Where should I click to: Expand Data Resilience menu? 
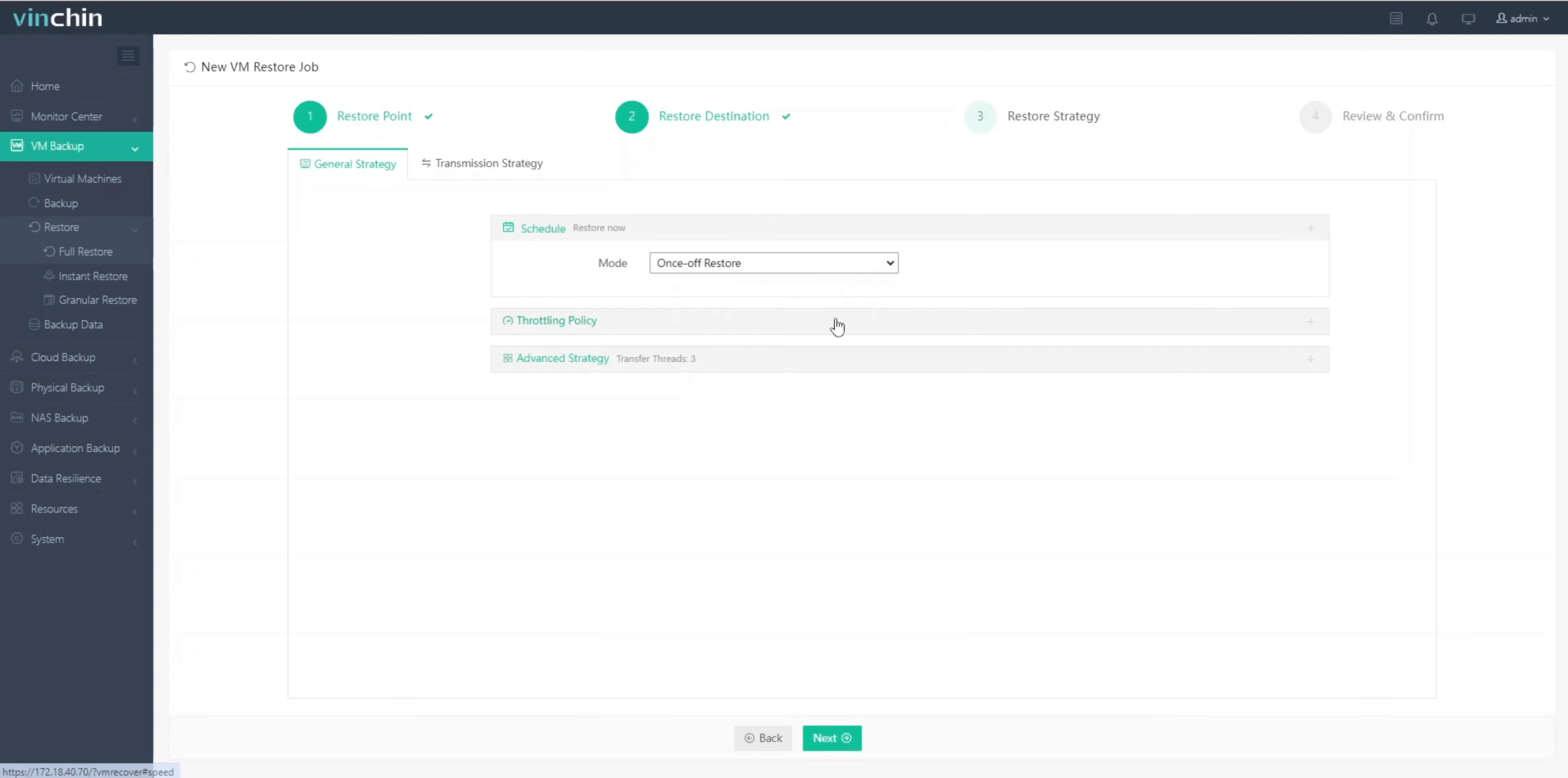(76, 478)
